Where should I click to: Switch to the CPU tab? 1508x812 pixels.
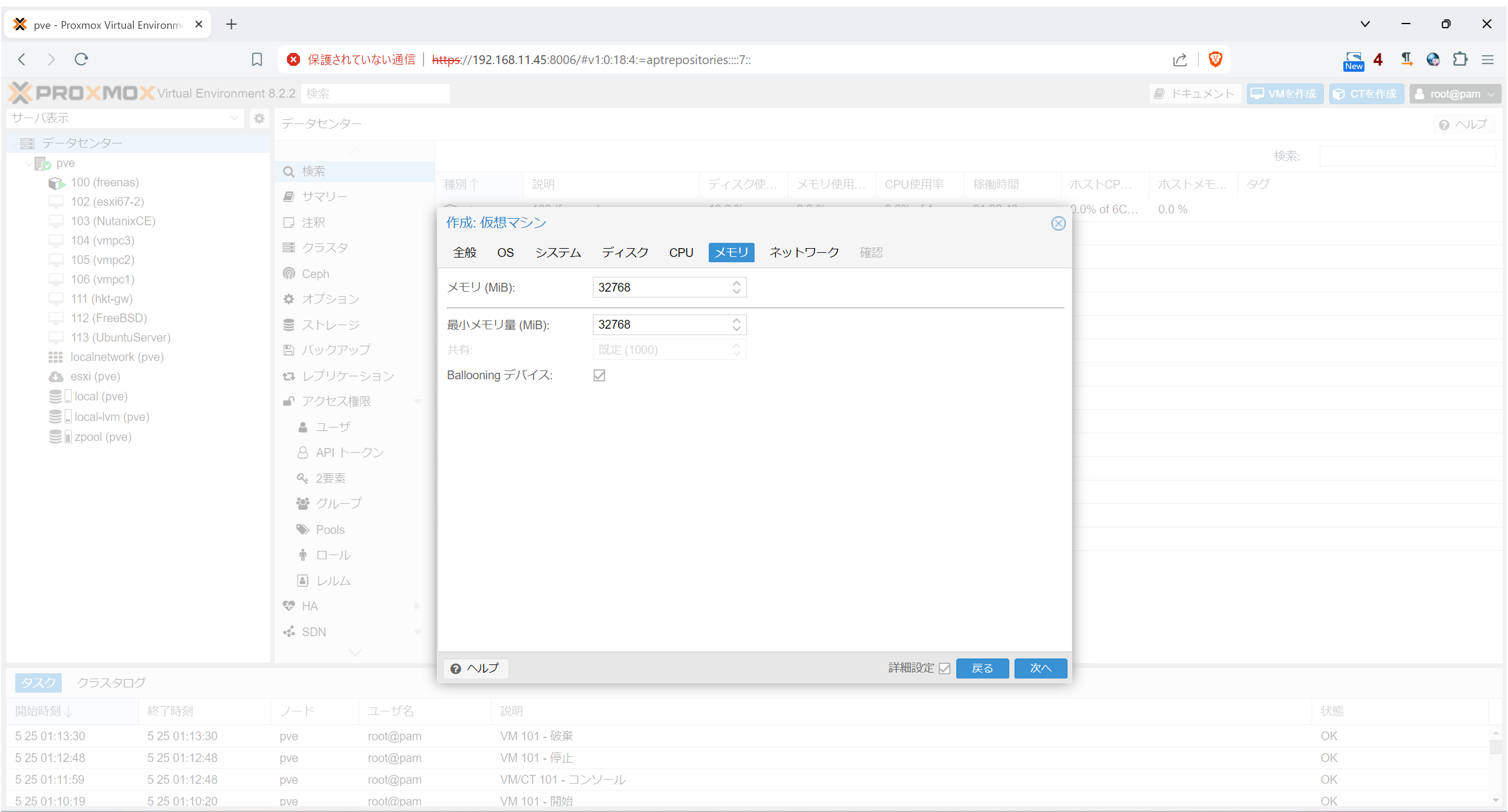[x=681, y=252]
